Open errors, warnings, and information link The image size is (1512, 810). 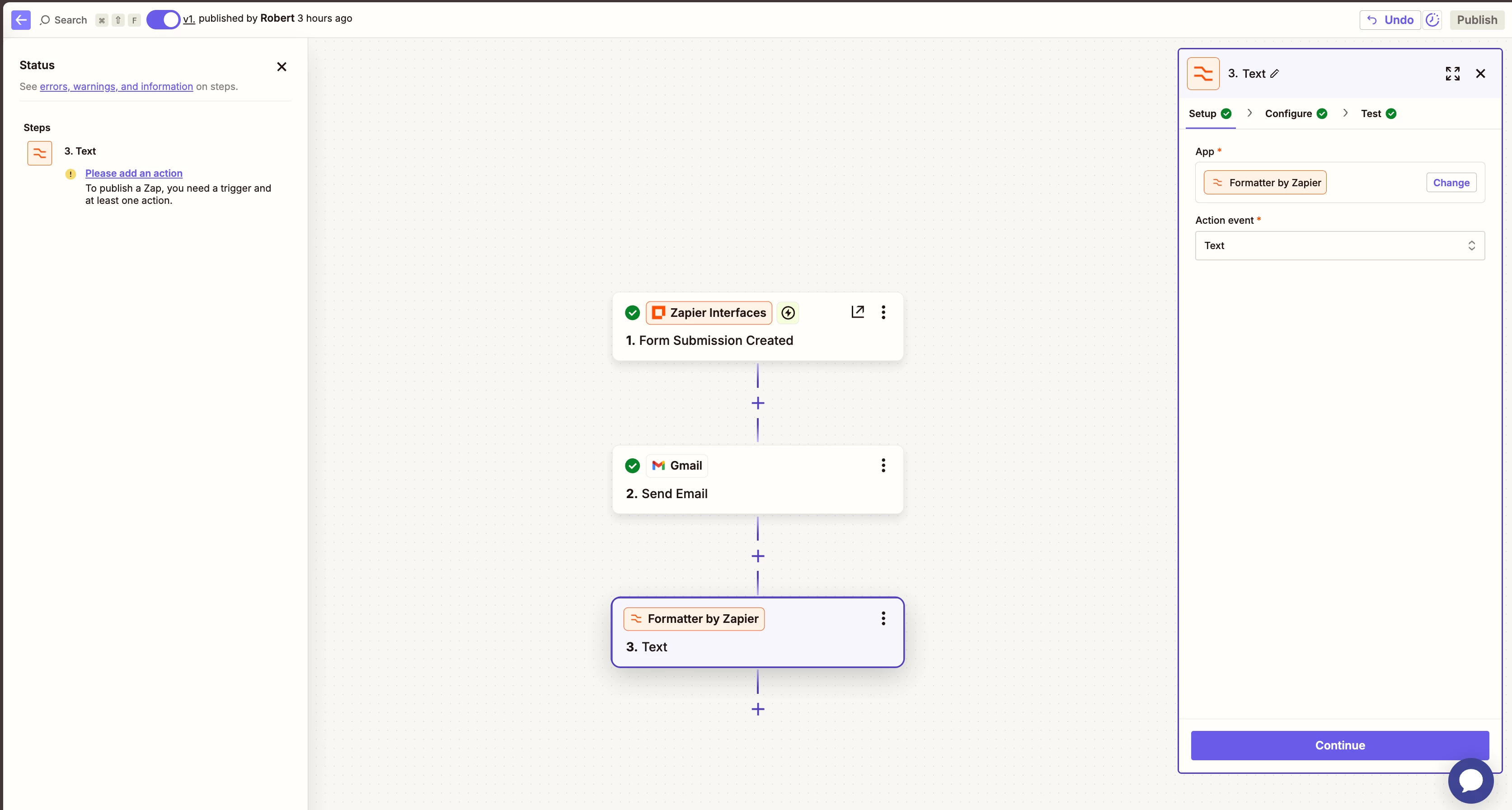116,86
